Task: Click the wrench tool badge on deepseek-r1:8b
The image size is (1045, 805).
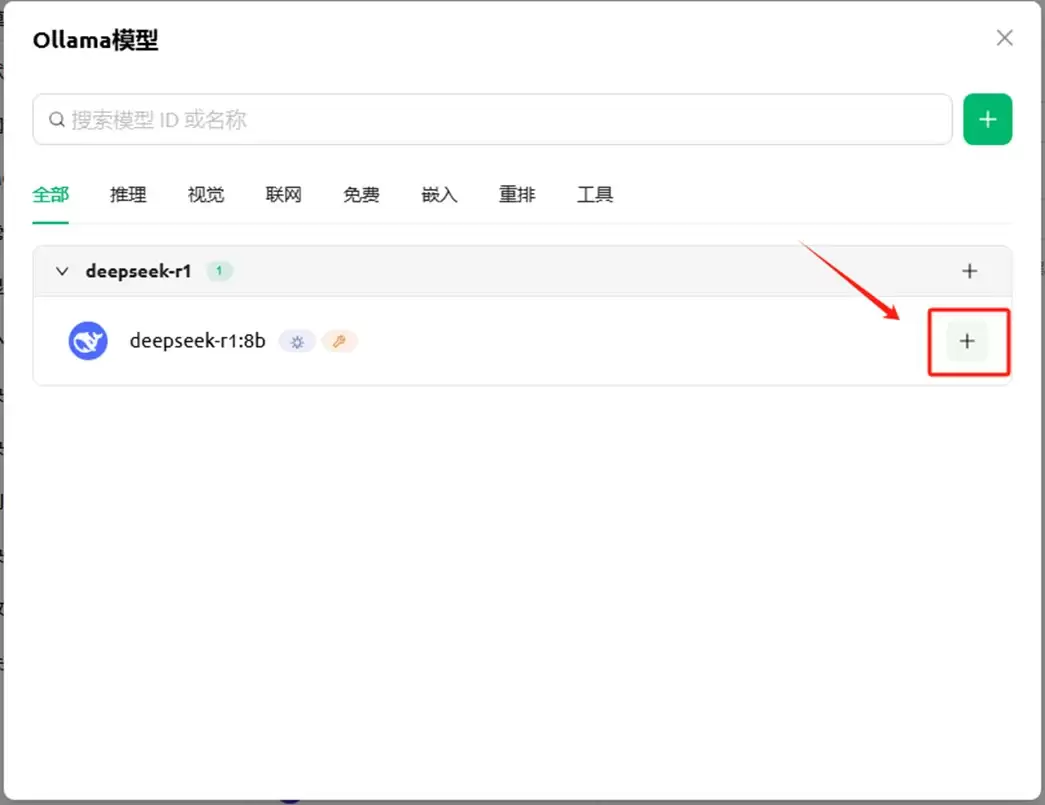Action: pyautogui.click(x=340, y=342)
